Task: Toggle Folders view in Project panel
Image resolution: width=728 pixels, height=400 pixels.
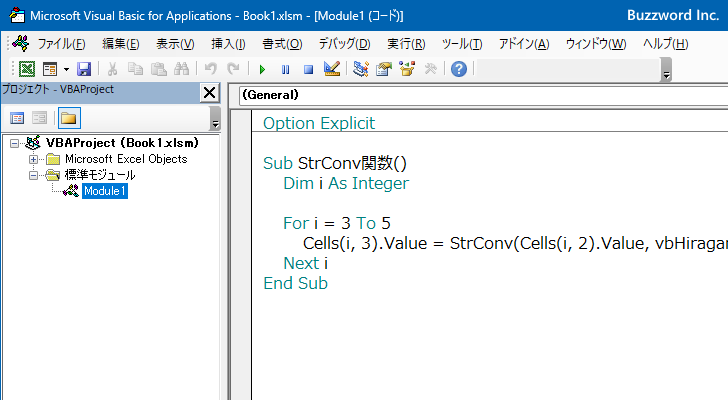Action: pyautogui.click(x=69, y=118)
